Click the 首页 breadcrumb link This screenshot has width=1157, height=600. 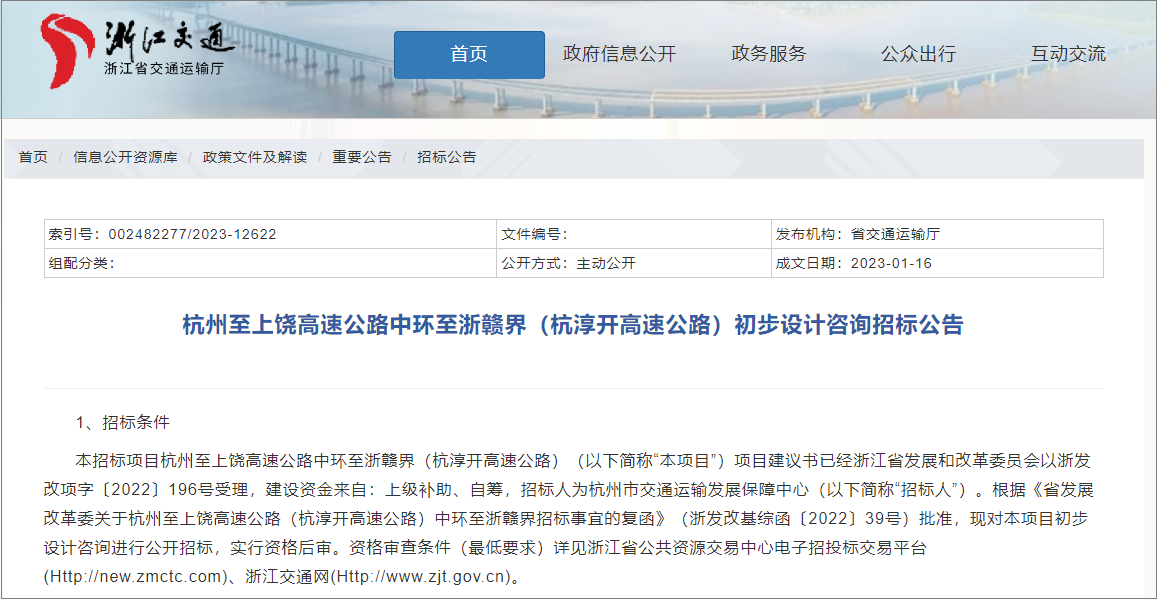(33, 157)
